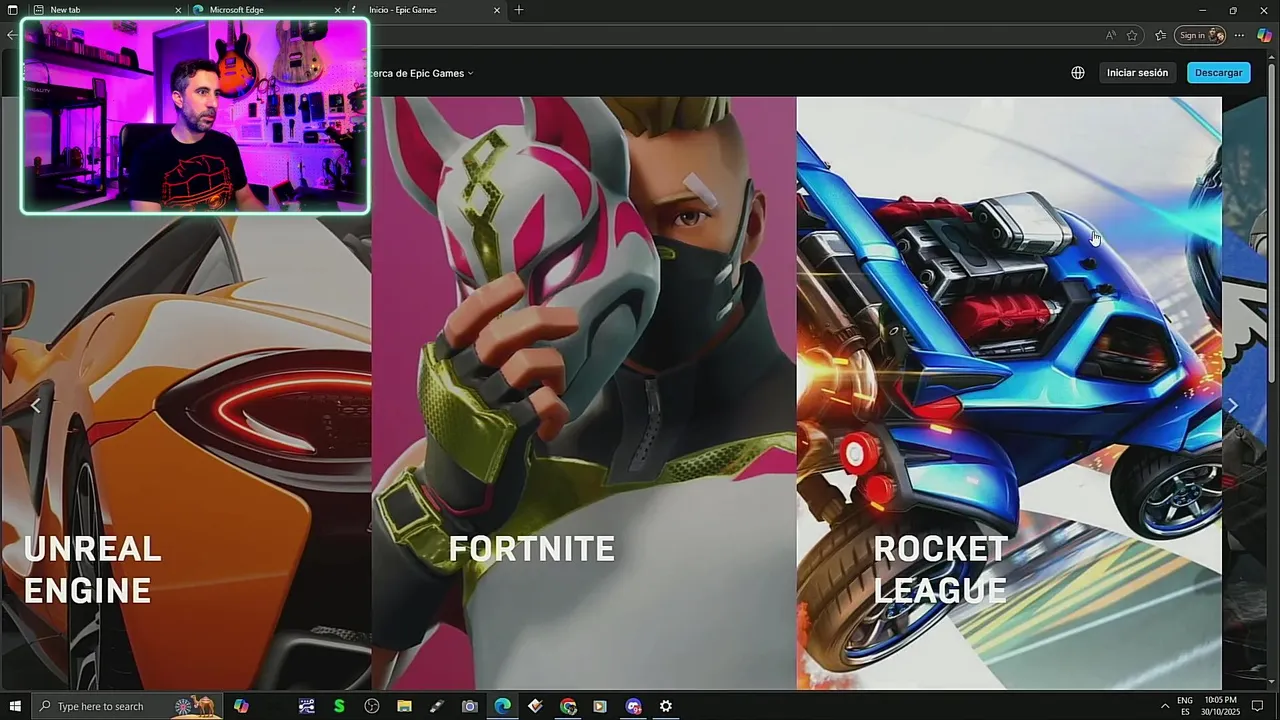This screenshot has height=720, width=1280.
Task: Open the tab actions menu icon
Action: tap(13, 10)
